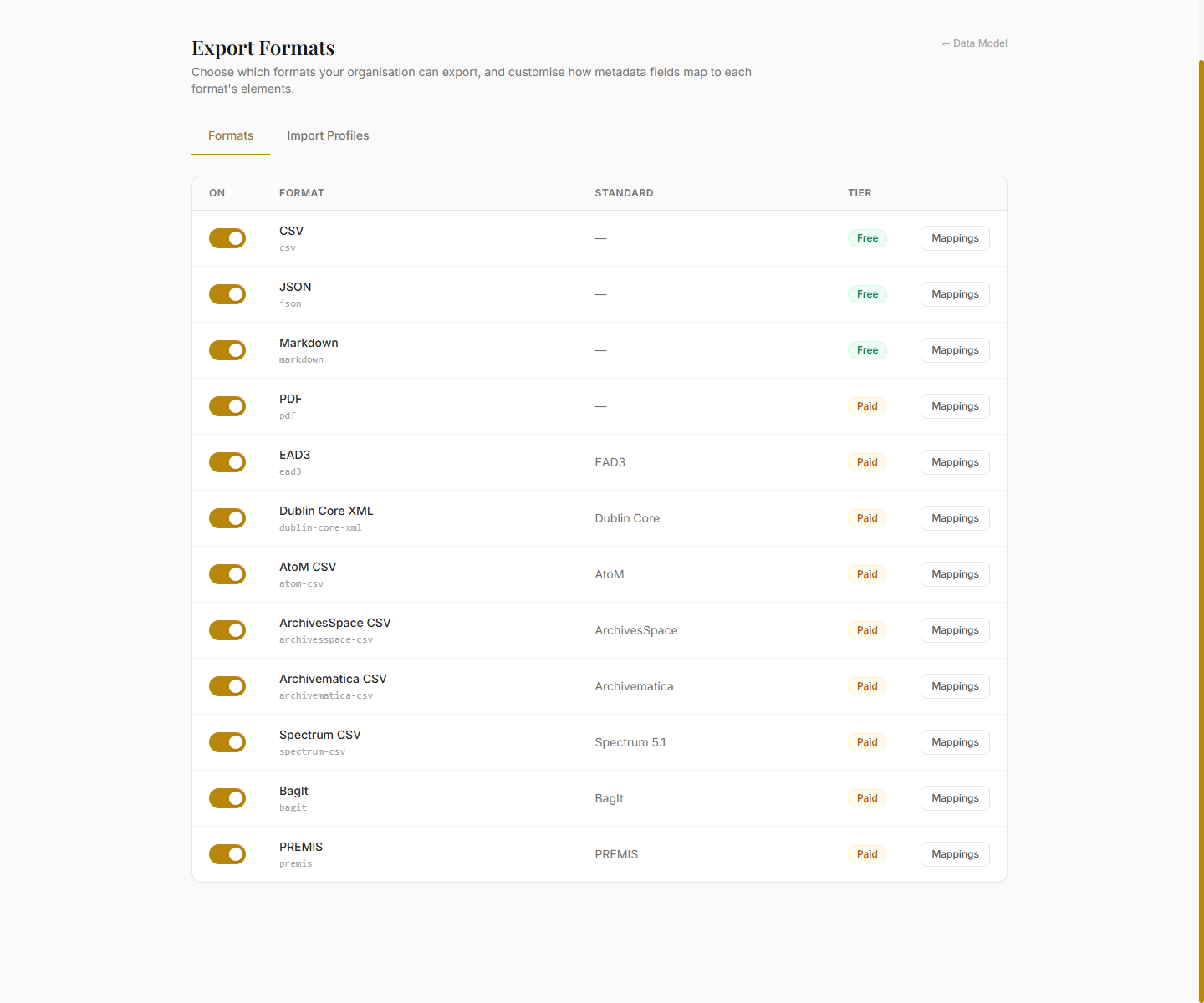Click the 'AtoM' standard cell
The image size is (1204, 1003).
coord(610,574)
